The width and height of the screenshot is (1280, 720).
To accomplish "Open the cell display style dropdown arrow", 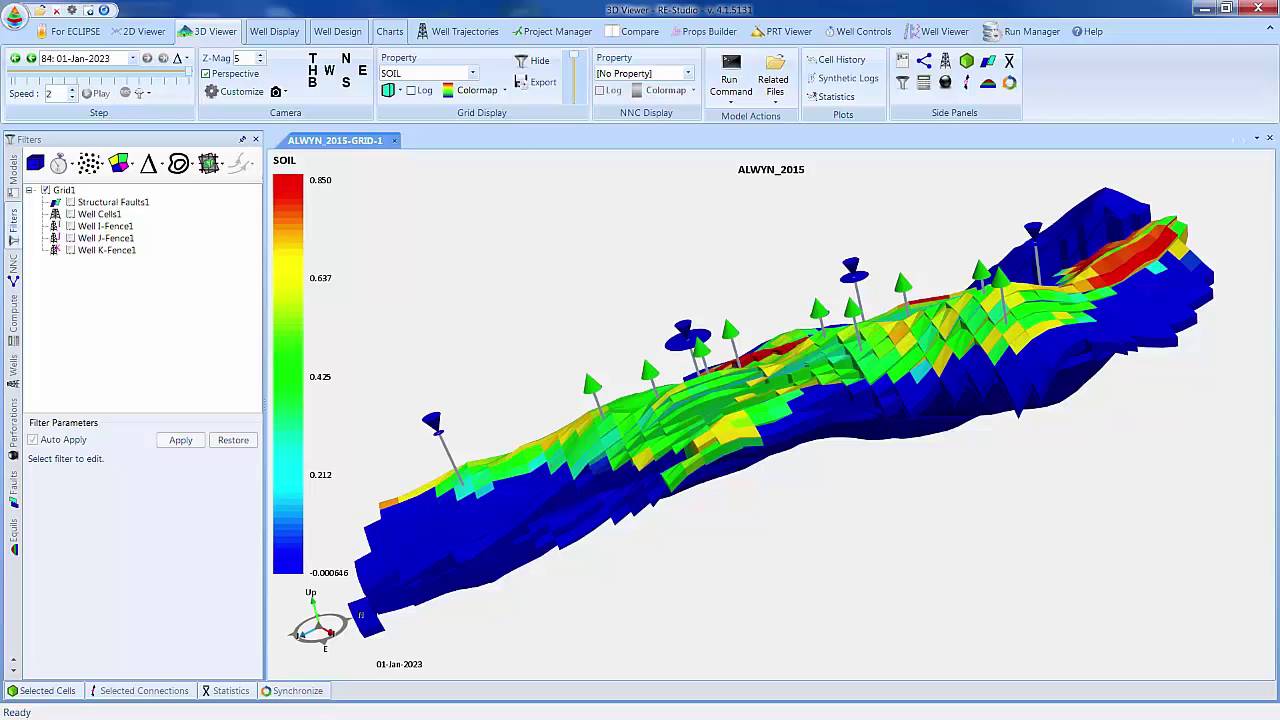I will coord(400,90).
